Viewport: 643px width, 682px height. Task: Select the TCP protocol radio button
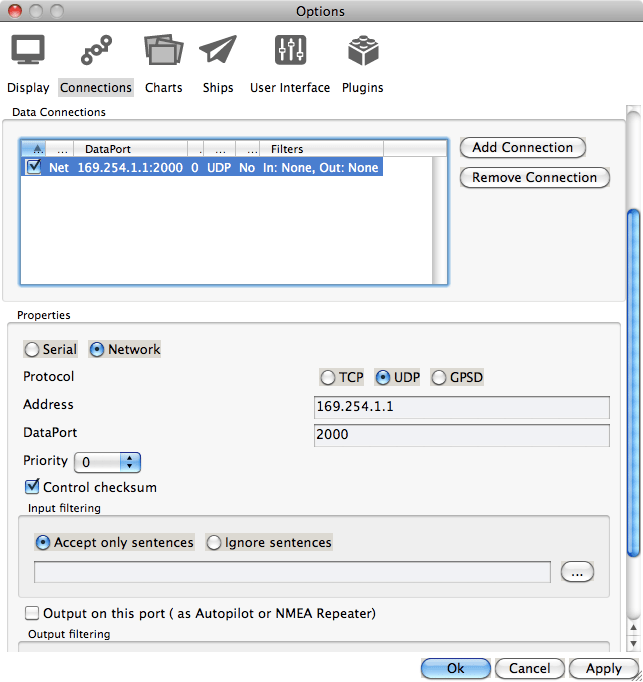coord(328,378)
